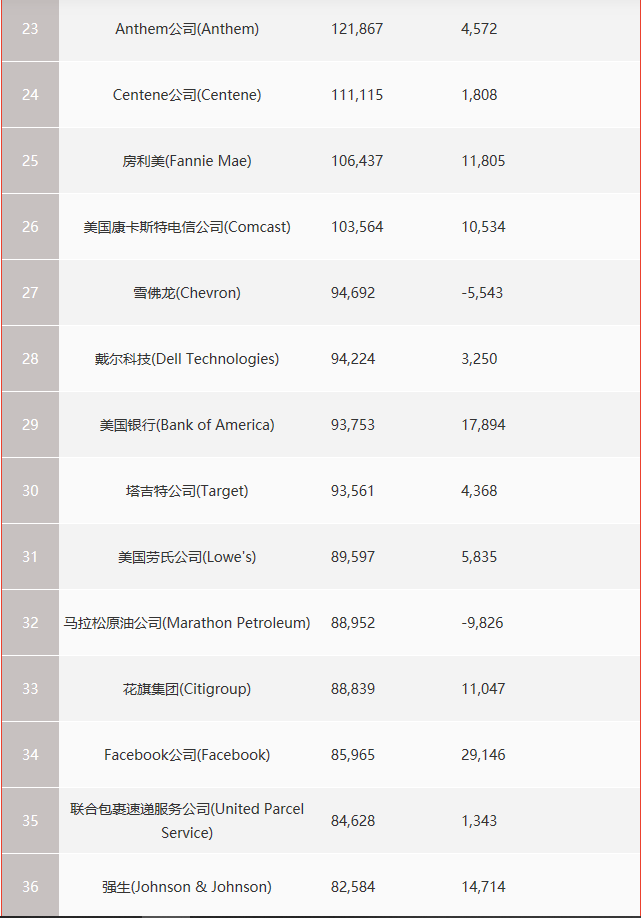Click Dell Technologies row name

(x=187, y=359)
